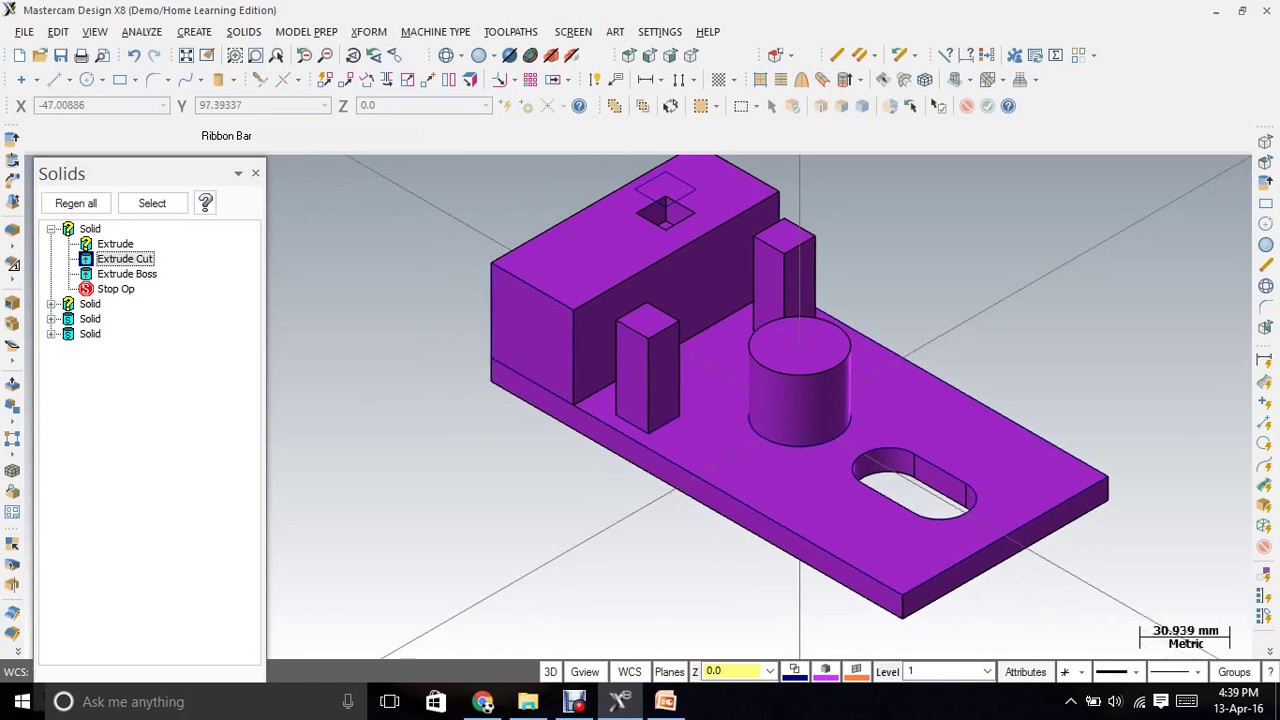Open the FILE menu

pyautogui.click(x=24, y=32)
